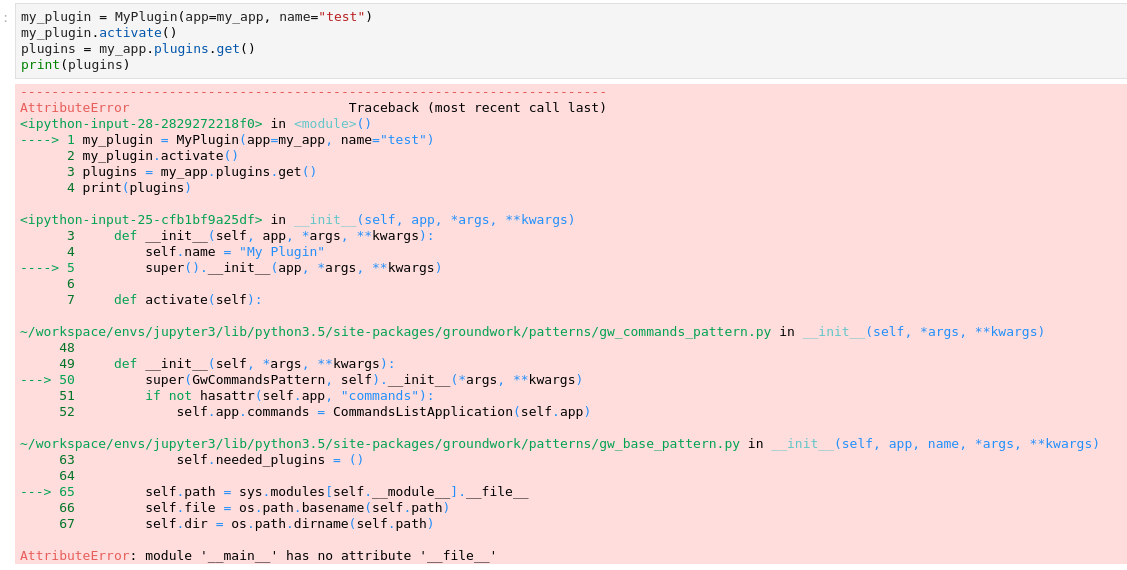The width and height of the screenshot is (1127, 570).
Task: Click the blue '__init__(self, app, *args, **kwargs)' signature header
Action: point(434,220)
